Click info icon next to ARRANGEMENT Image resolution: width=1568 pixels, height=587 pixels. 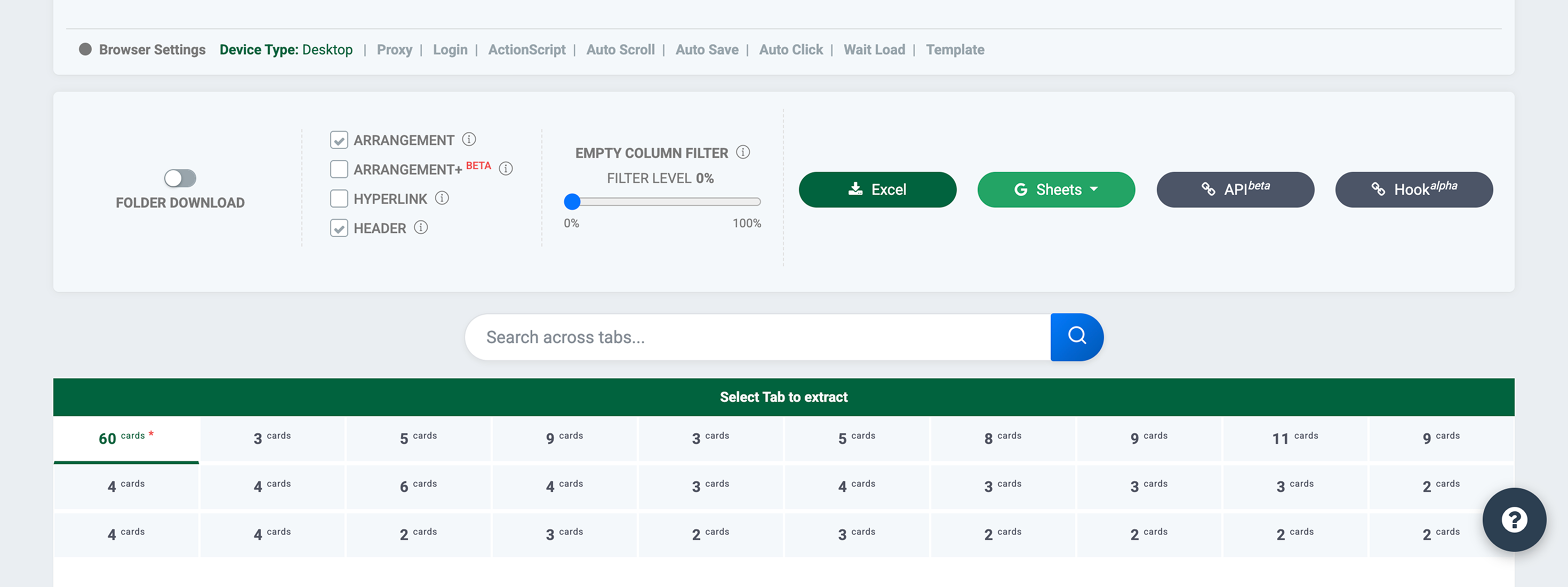click(469, 139)
